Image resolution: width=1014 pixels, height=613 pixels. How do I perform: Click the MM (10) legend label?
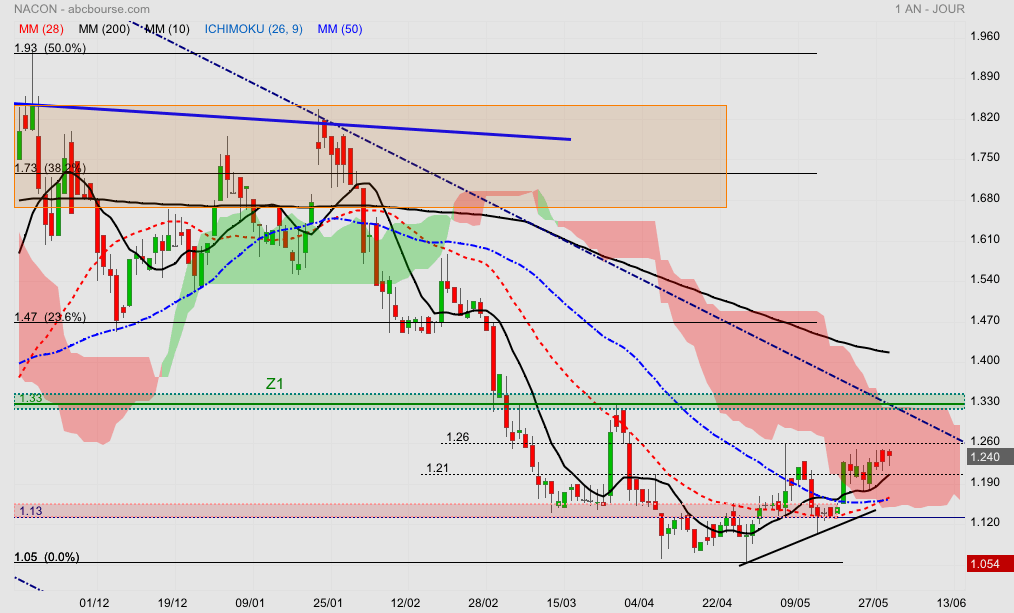tap(167, 29)
